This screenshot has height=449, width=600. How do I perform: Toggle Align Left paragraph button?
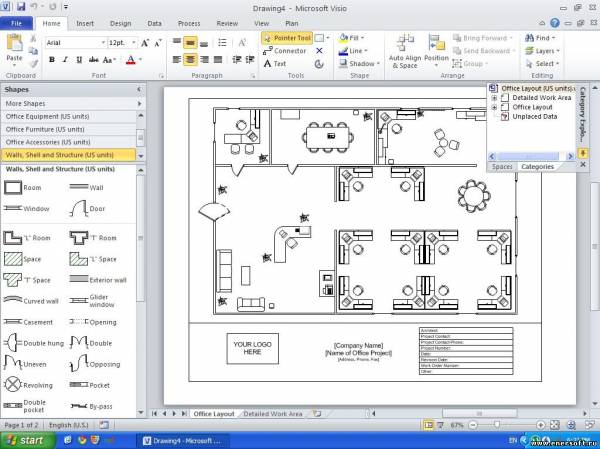[176, 59]
